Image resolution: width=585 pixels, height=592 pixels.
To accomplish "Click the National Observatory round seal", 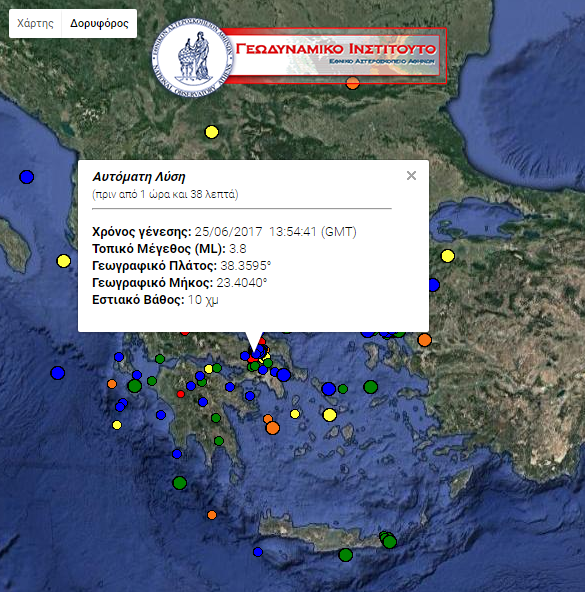I will [x=192, y=58].
